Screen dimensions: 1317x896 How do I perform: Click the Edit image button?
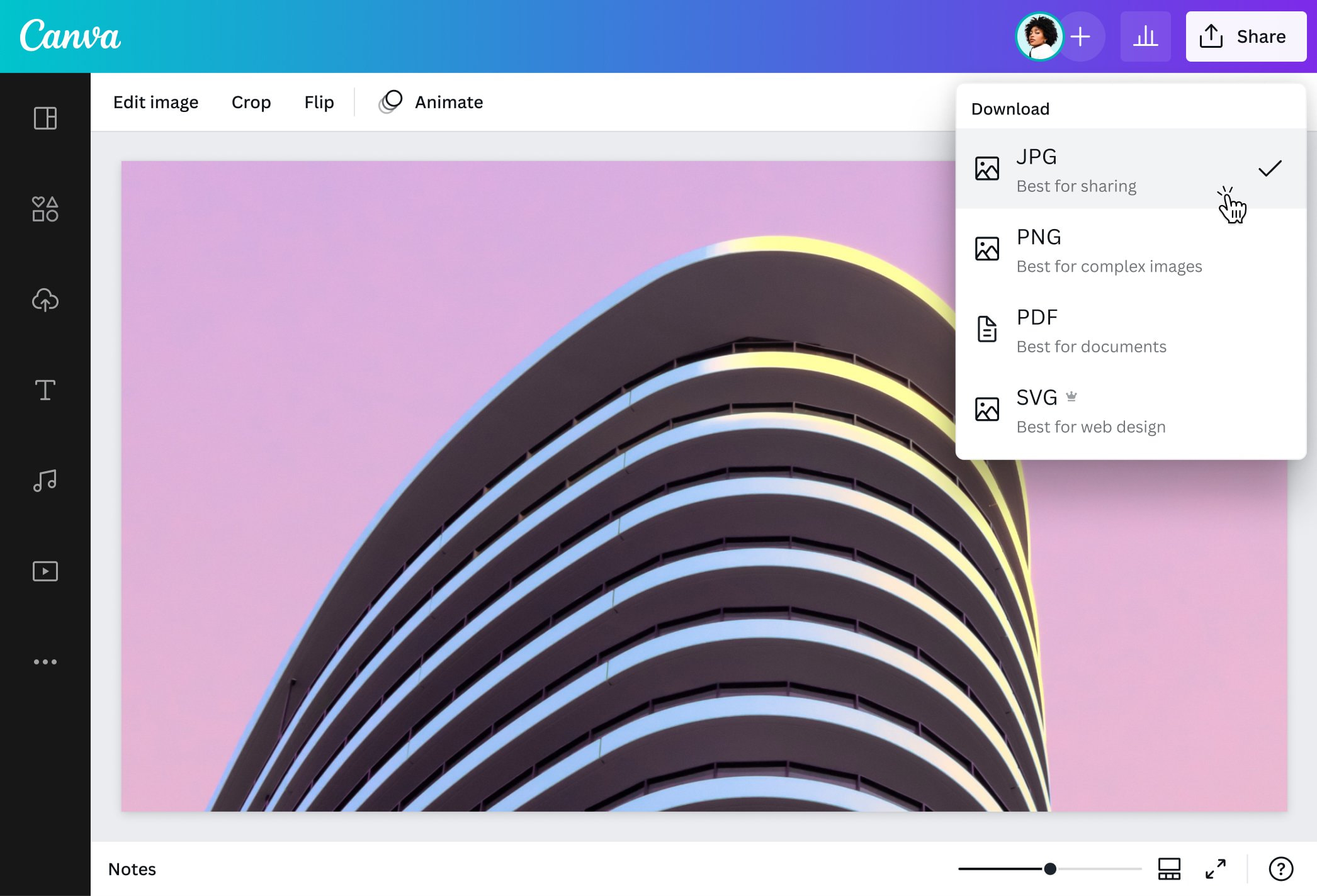point(156,102)
